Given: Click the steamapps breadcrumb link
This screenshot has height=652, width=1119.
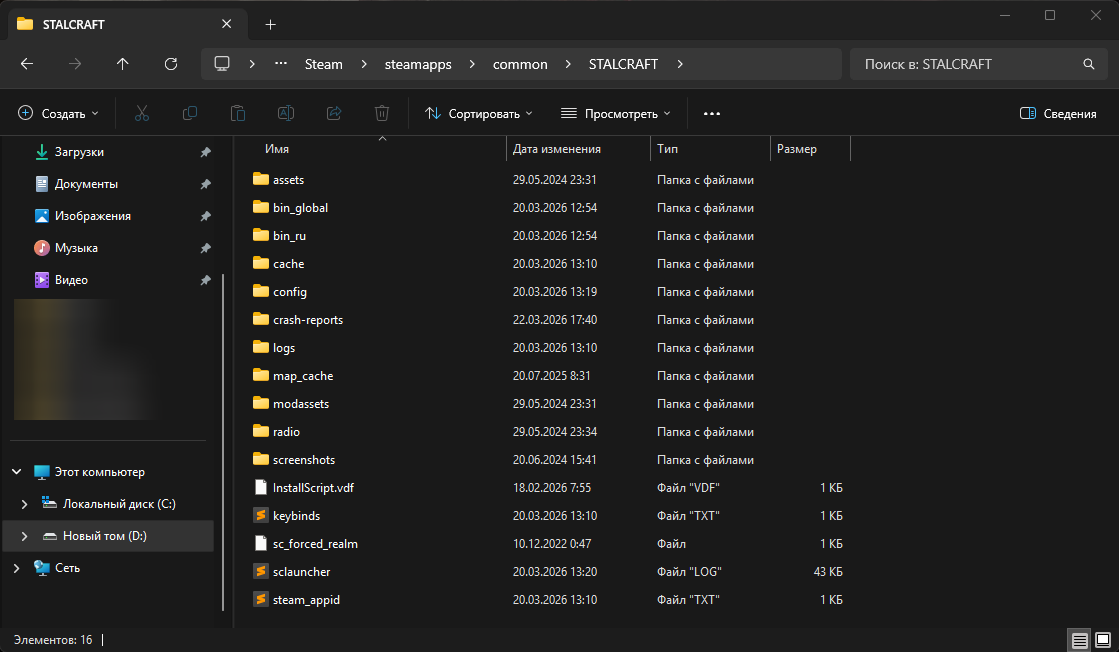Looking at the screenshot, I should click(418, 64).
